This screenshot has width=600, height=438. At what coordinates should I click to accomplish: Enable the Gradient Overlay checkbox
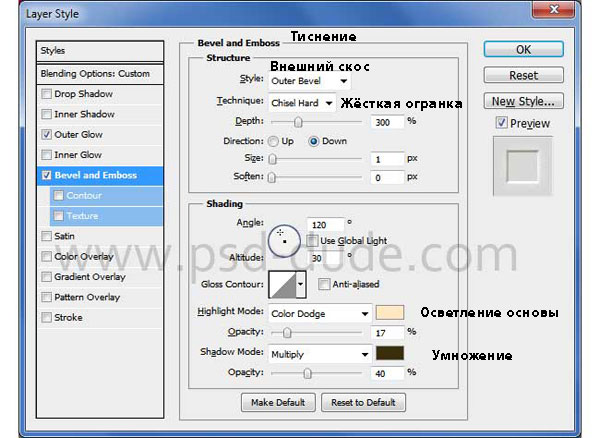tap(47, 277)
